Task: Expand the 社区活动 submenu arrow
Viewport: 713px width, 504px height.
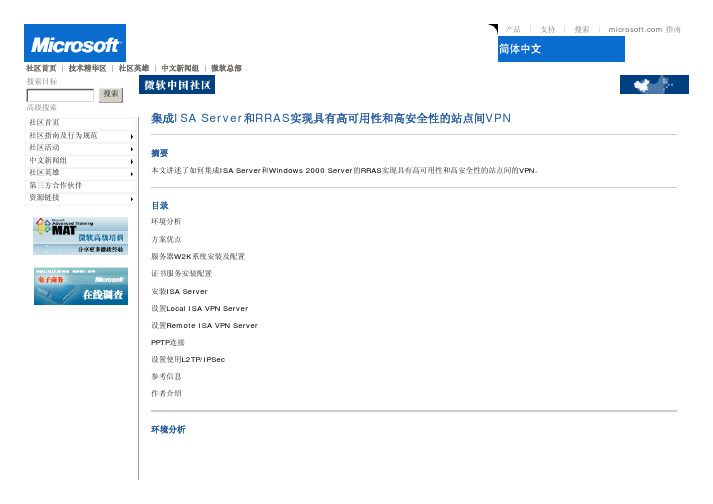Action: (132, 149)
